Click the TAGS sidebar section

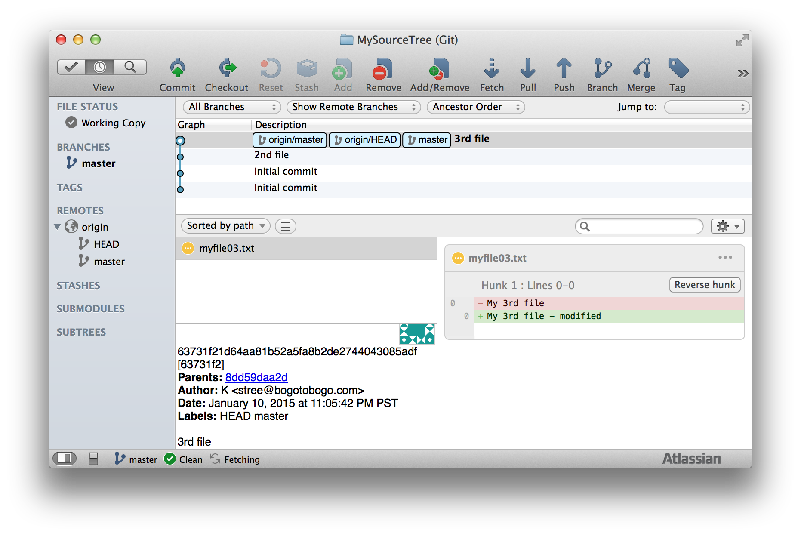pos(69,188)
